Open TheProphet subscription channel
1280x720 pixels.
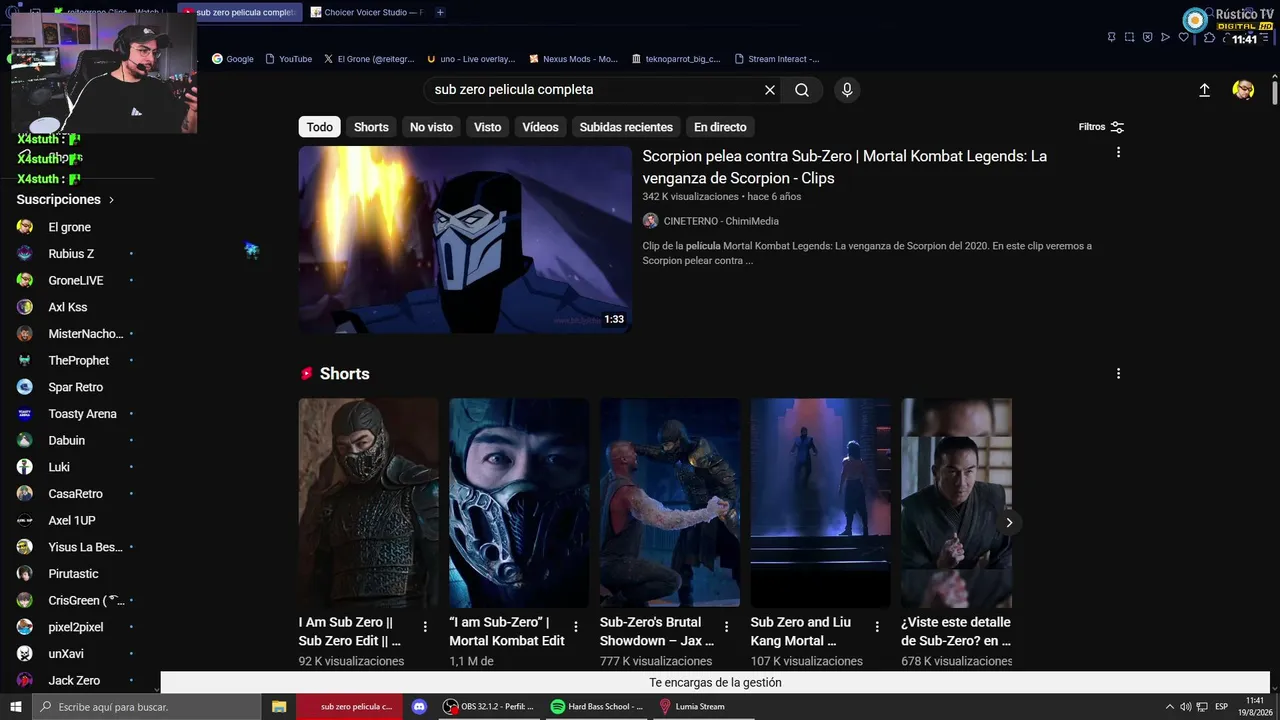tap(78, 361)
